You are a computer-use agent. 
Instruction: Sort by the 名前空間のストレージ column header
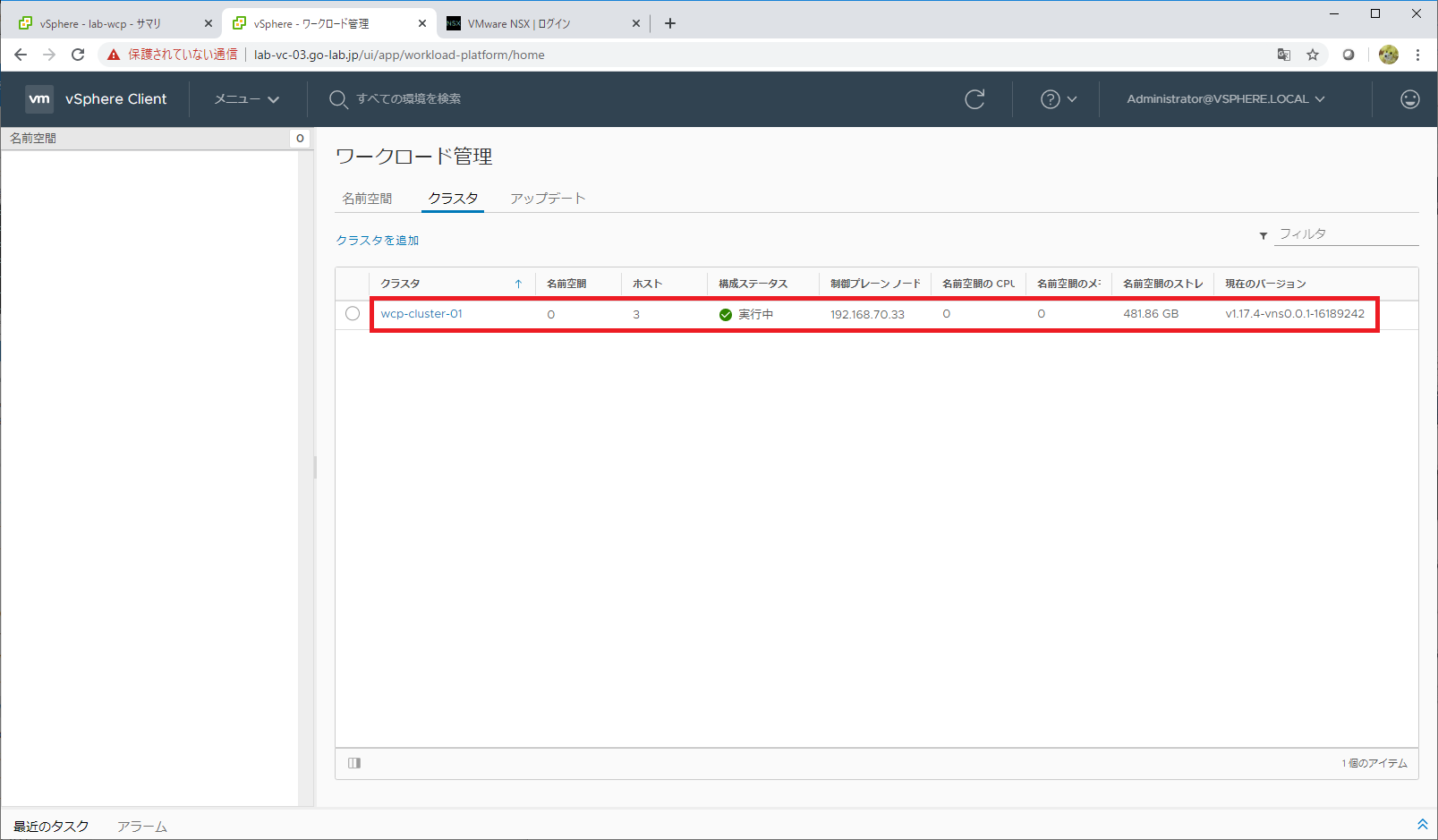pyautogui.click(x=1162, y=284)
